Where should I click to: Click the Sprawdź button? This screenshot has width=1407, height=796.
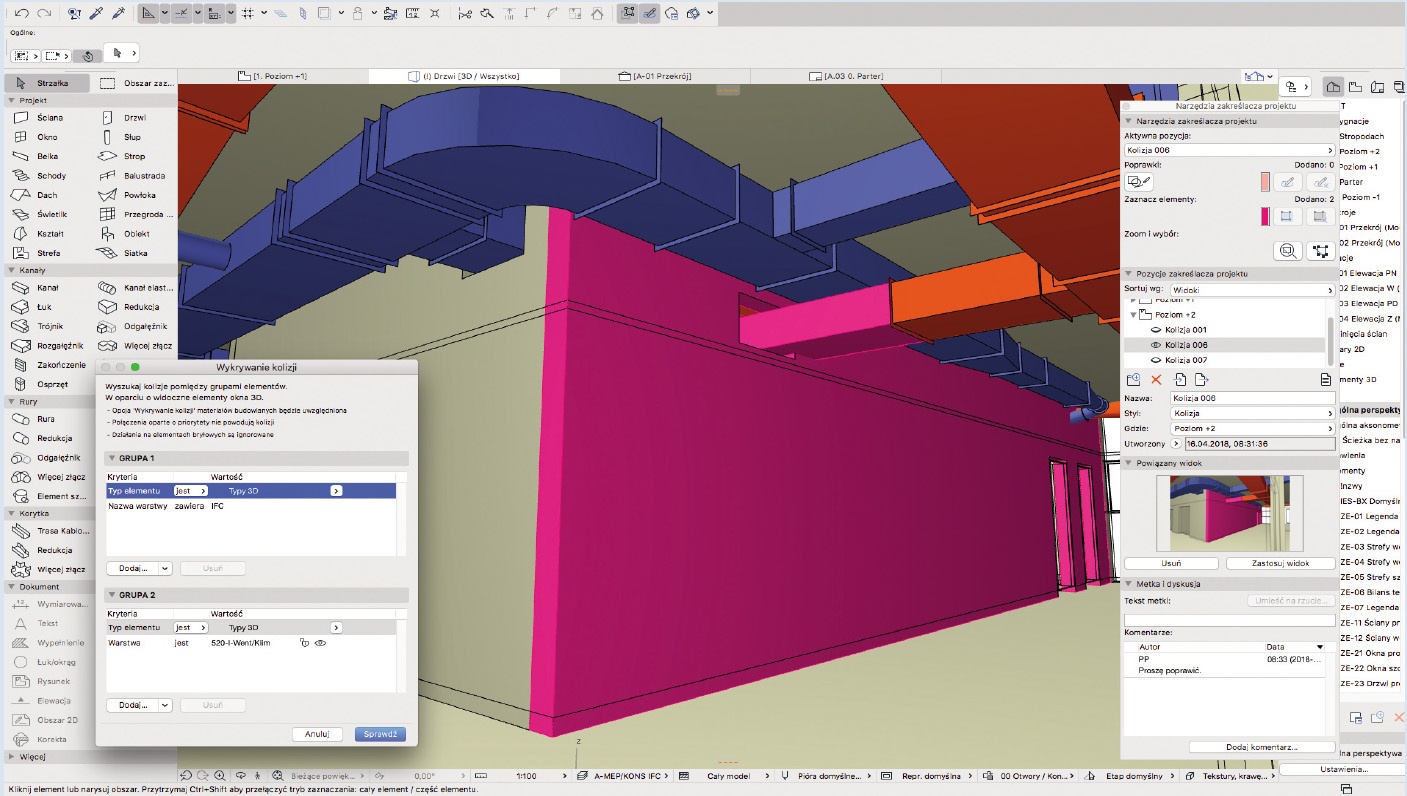(x=380, y=734)
